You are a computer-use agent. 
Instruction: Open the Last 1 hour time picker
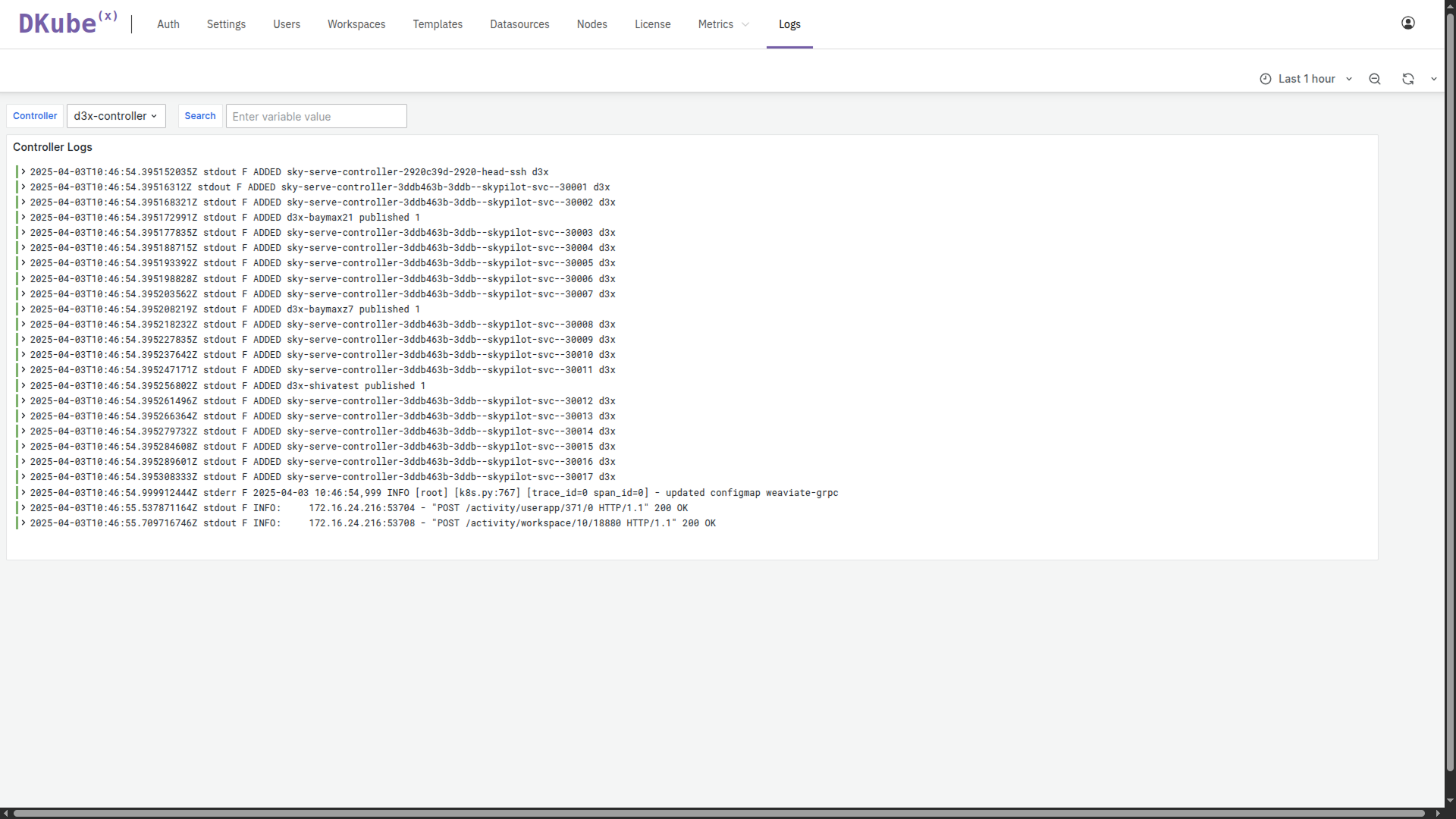pyautogui.click(x=1306, y=79)
